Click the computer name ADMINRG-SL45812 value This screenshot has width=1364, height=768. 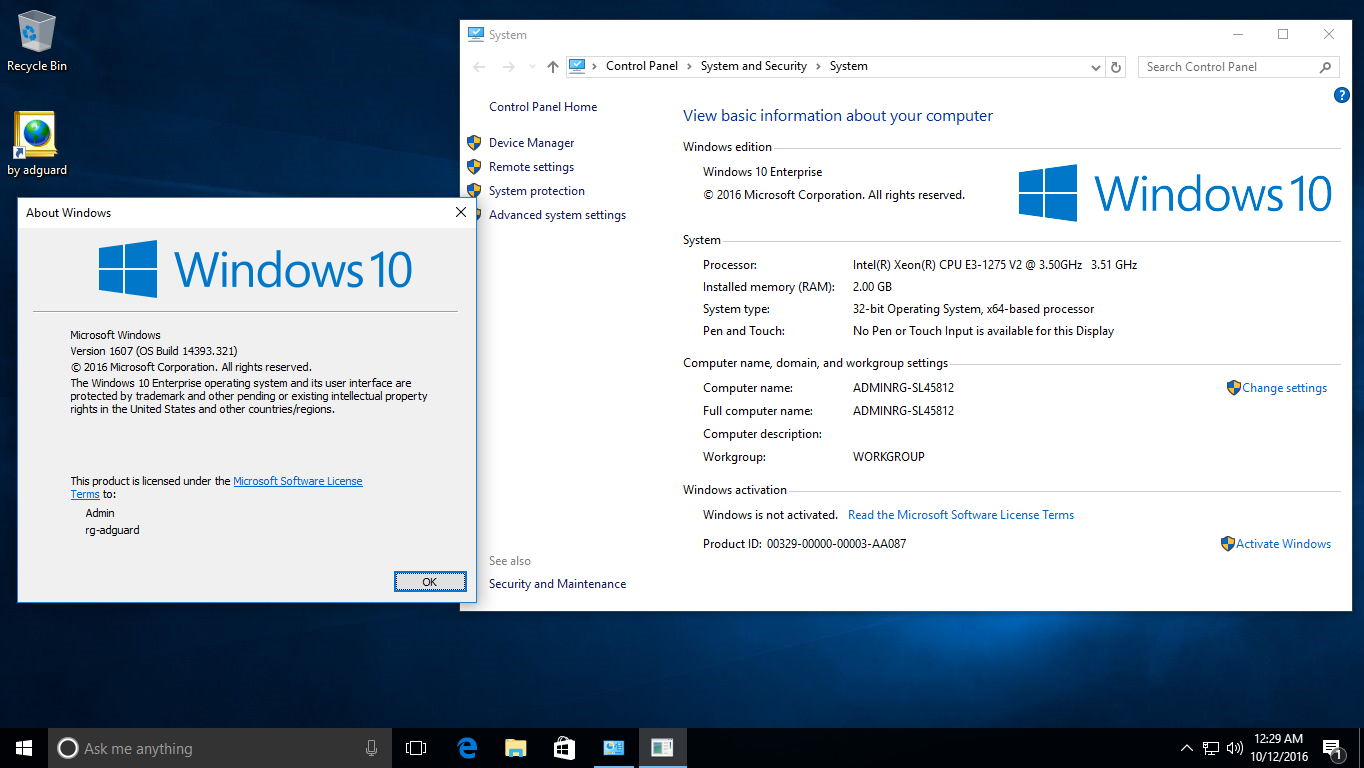tap(903, 388)
